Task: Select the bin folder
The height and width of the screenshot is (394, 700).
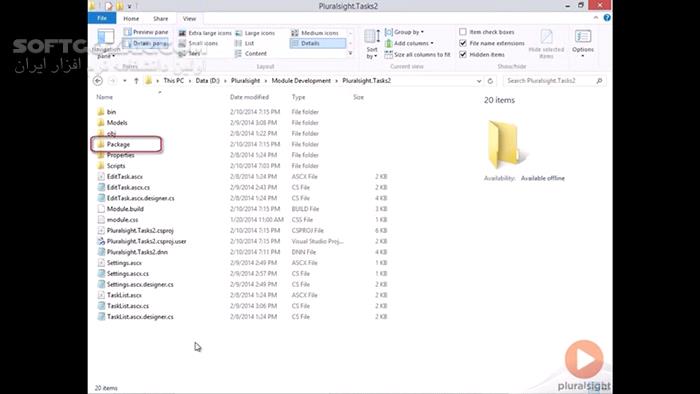Action: 112,112
